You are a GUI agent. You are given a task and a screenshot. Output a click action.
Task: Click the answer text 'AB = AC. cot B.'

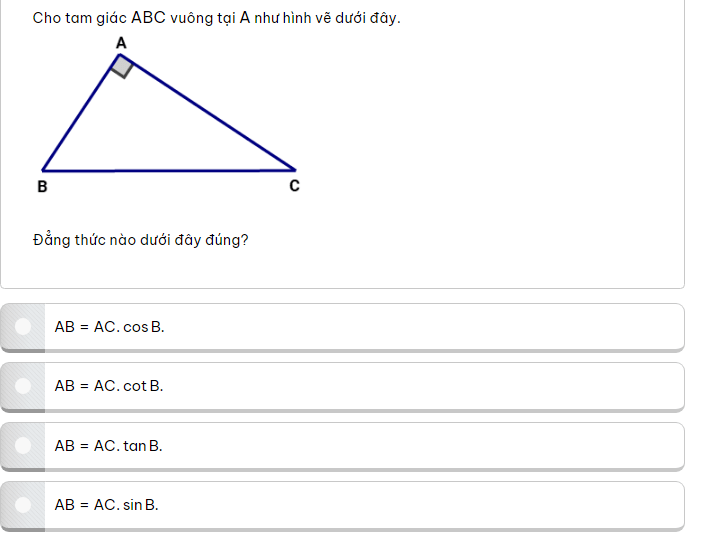pyautogui.click(x=108, y=386)
